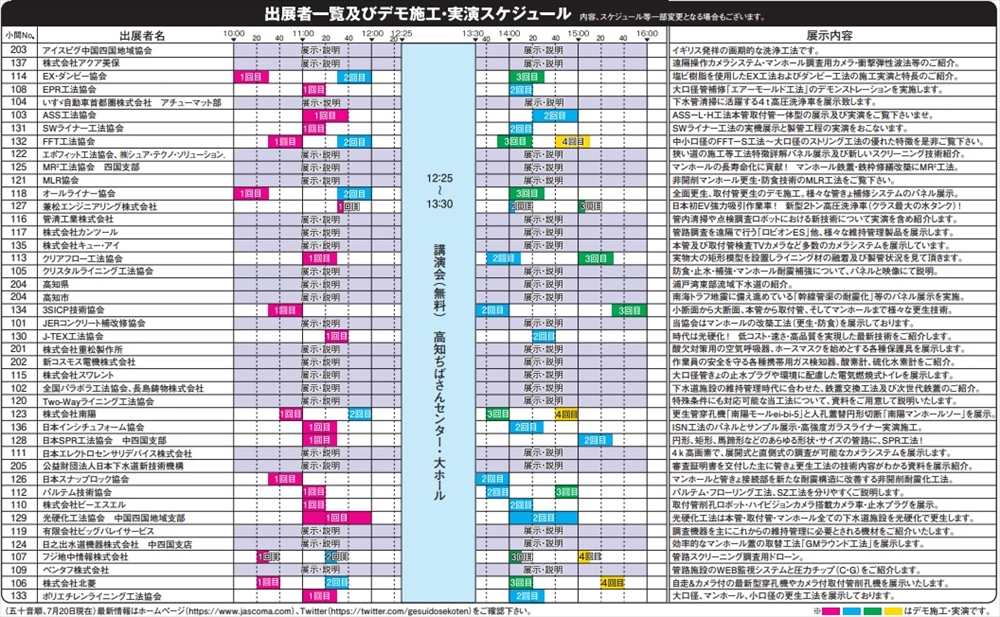Select the 4回目 block for 株式会社北菱

point(612,583)
